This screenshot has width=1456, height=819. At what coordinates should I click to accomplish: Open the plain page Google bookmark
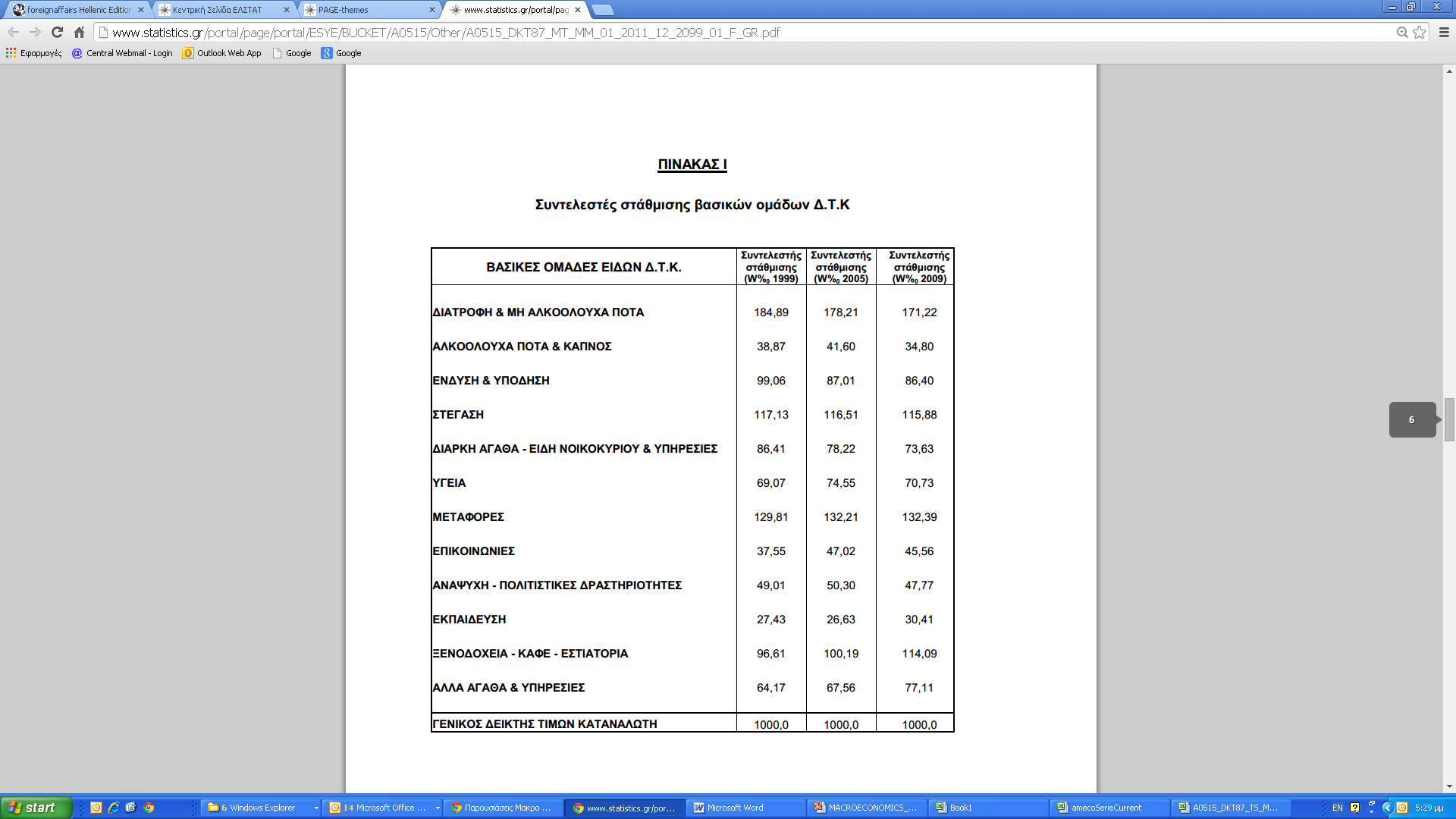(292, 53)
